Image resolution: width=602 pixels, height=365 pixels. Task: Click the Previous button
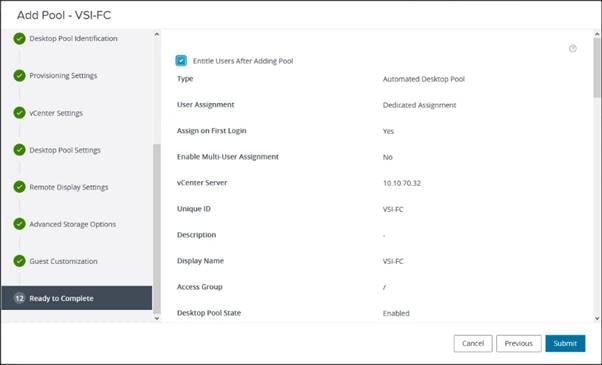pos(519,344)
